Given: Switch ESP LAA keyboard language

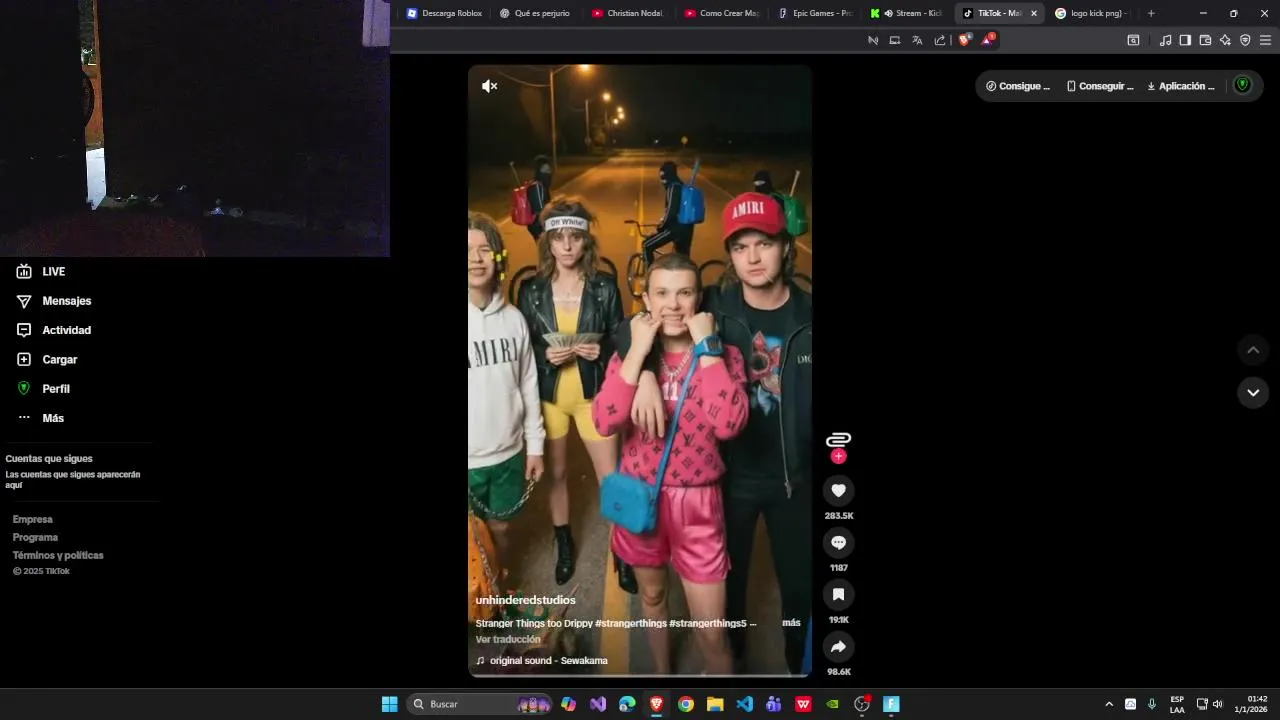Looking at the screenshot, I should click(1177, 704).
